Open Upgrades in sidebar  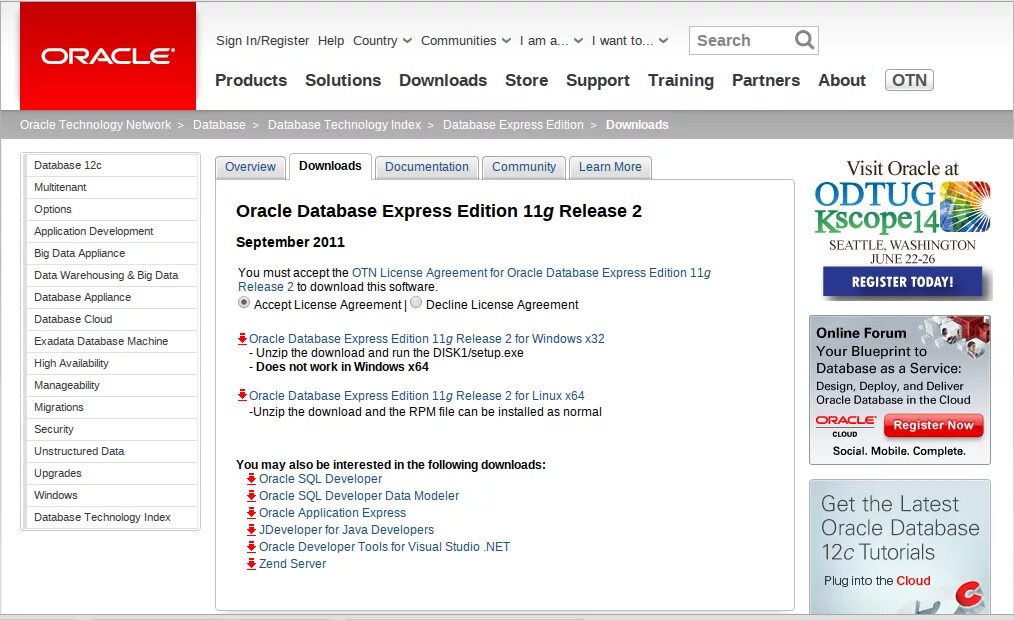[111, 473]
